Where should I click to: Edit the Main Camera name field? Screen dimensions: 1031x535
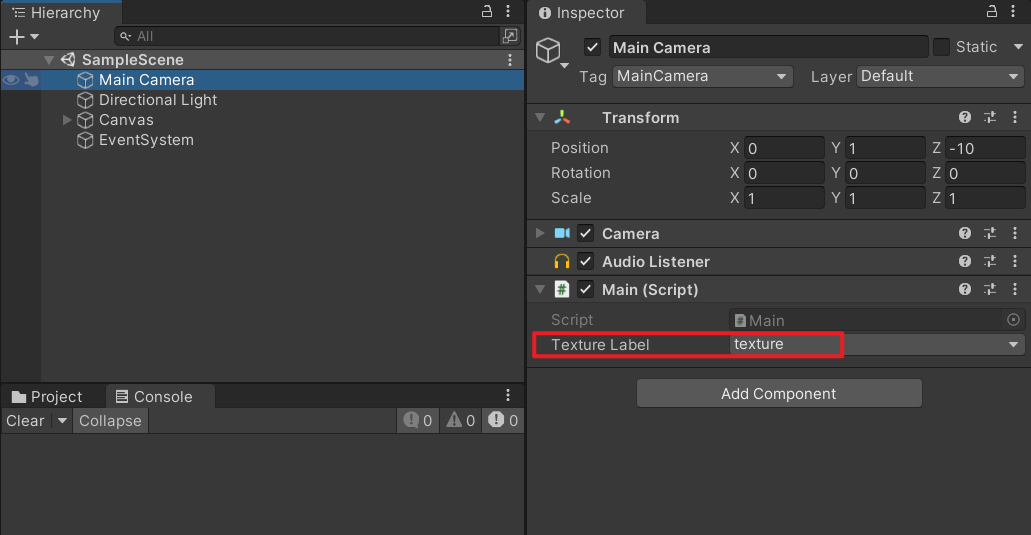tap(768, 47)
